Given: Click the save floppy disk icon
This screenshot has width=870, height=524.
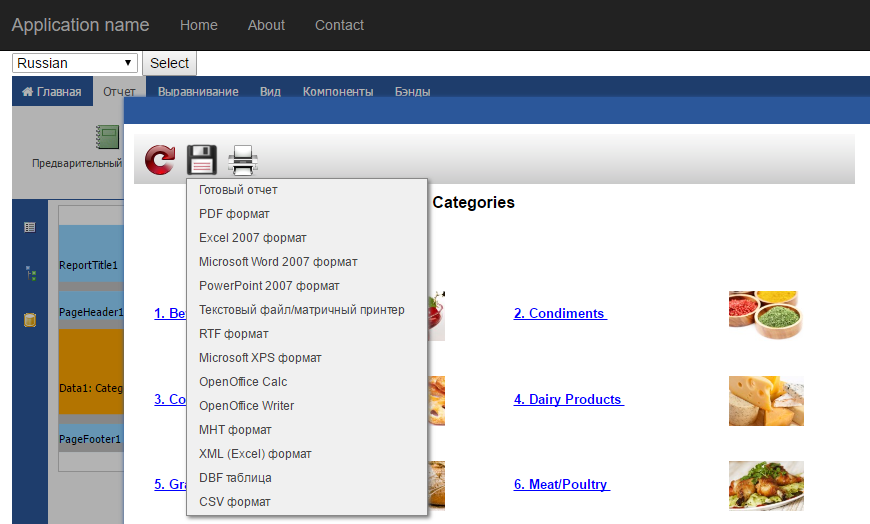Looking at the screenshot, I should pyautogui.click(x=201, y=160).
